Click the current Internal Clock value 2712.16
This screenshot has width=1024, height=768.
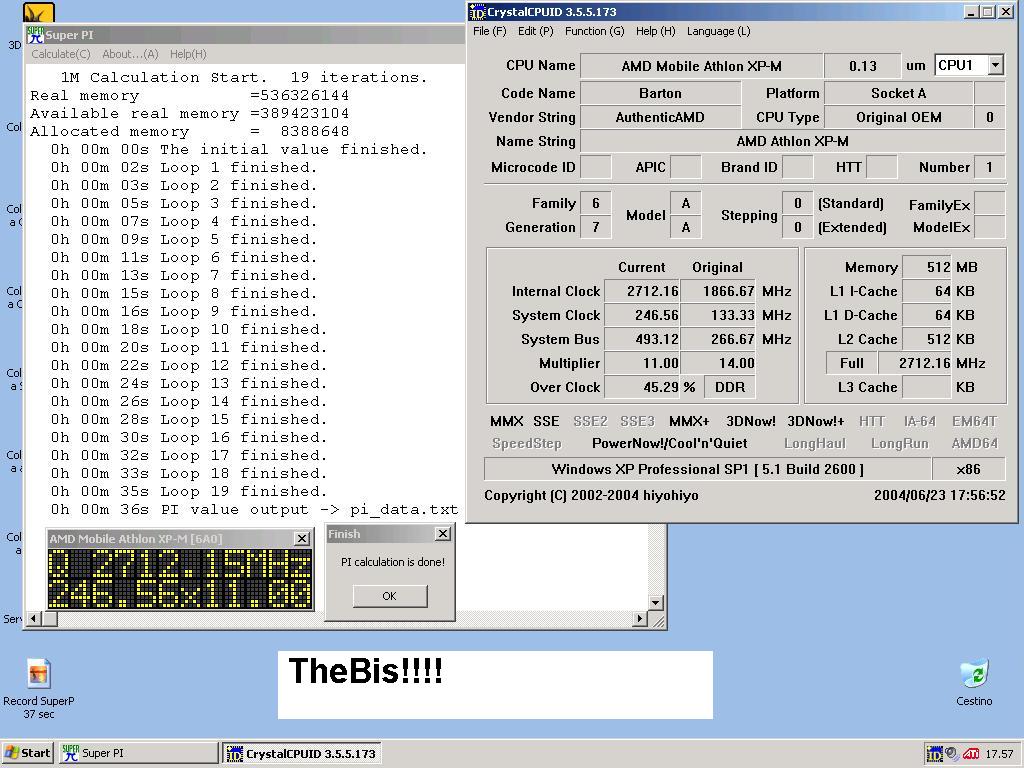pos(642,291)
